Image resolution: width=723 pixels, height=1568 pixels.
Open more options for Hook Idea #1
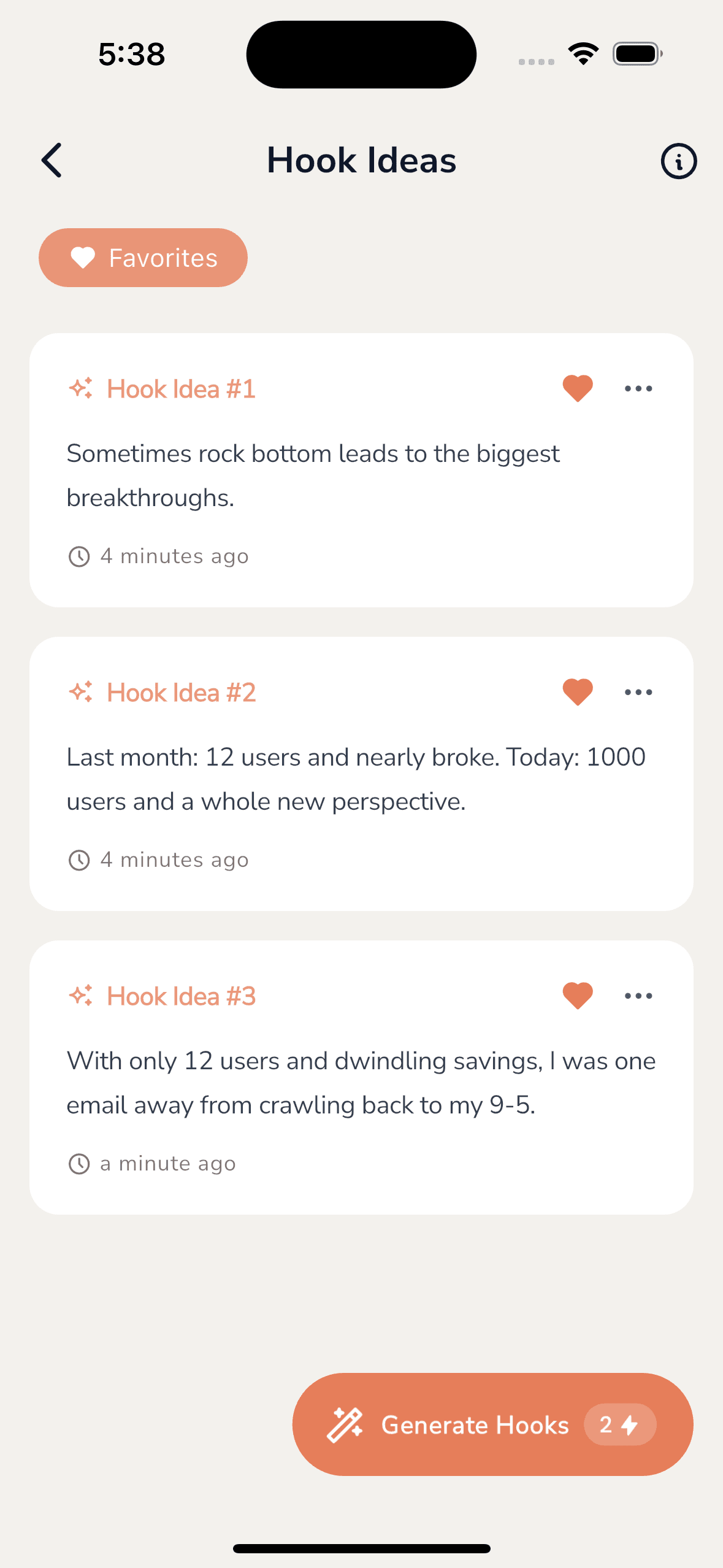(x=638, y=388)
